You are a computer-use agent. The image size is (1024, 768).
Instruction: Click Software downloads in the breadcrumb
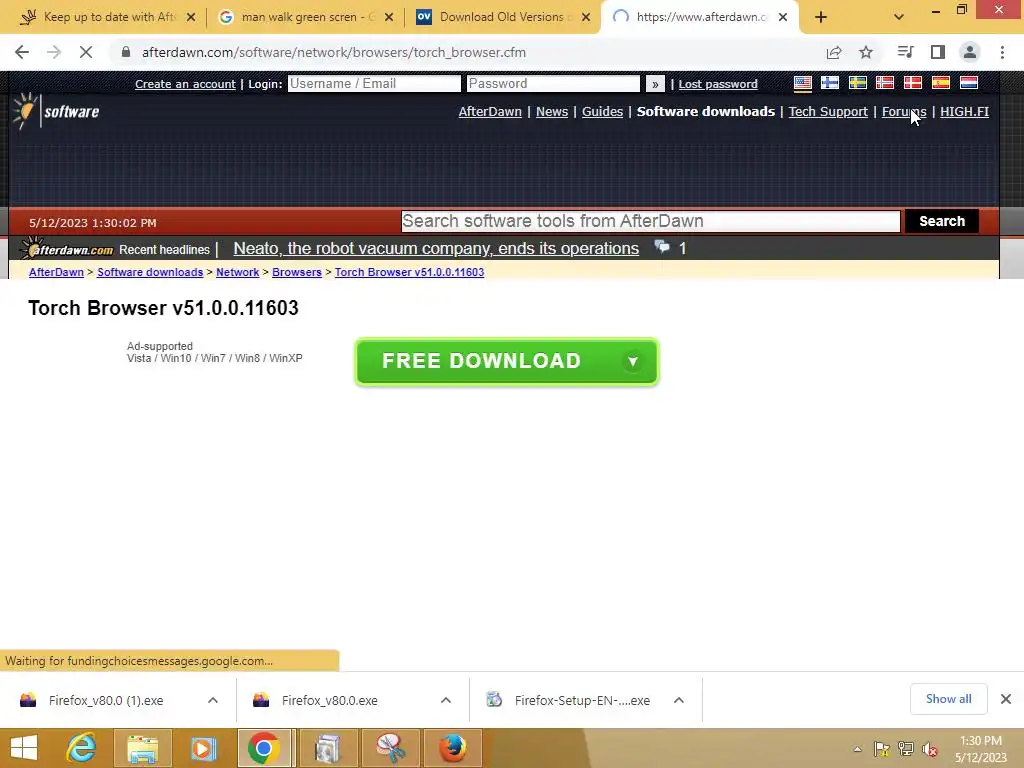point(150,272)
